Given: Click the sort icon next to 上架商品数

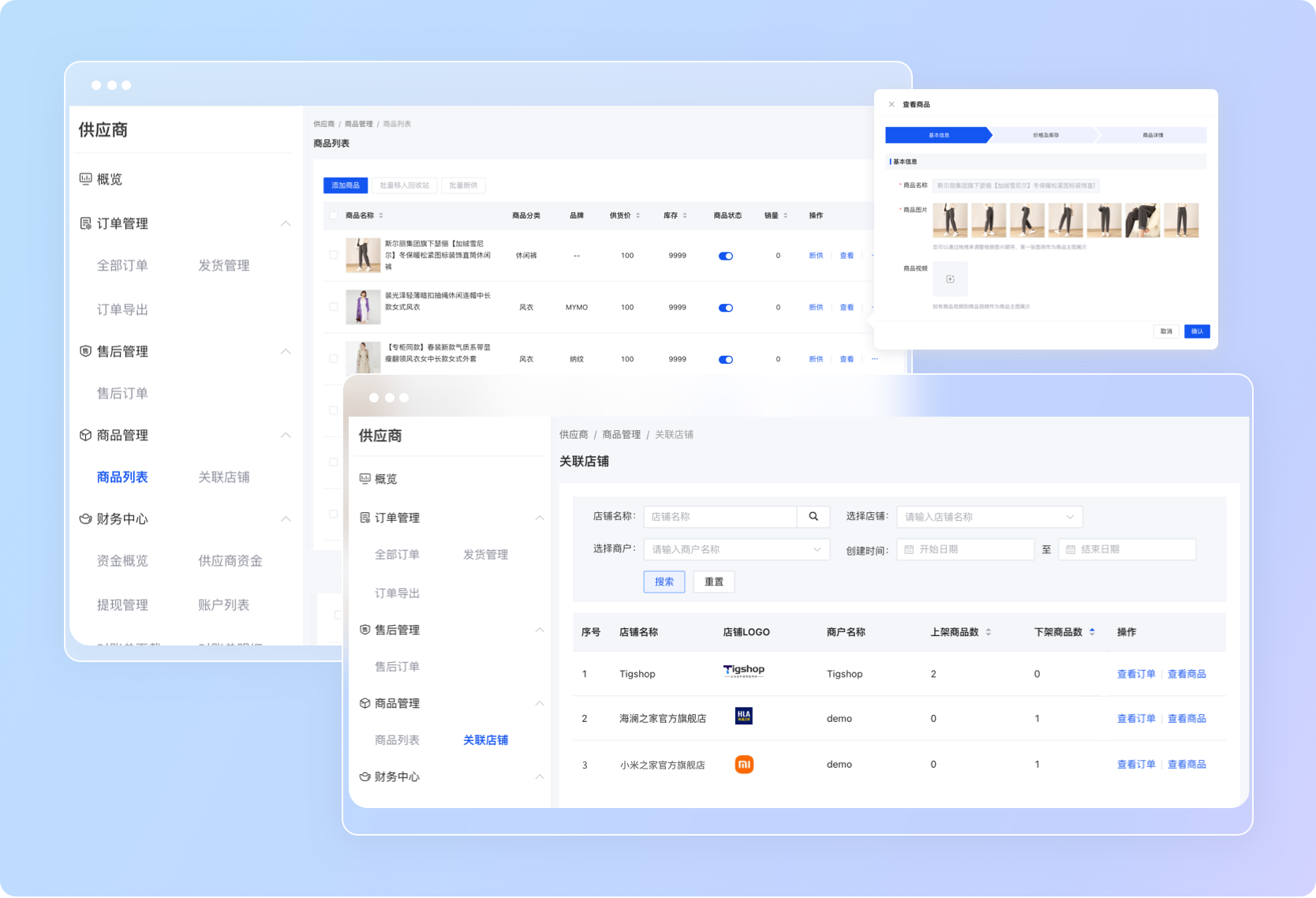Looking at the screenshot, I should 989,632.
